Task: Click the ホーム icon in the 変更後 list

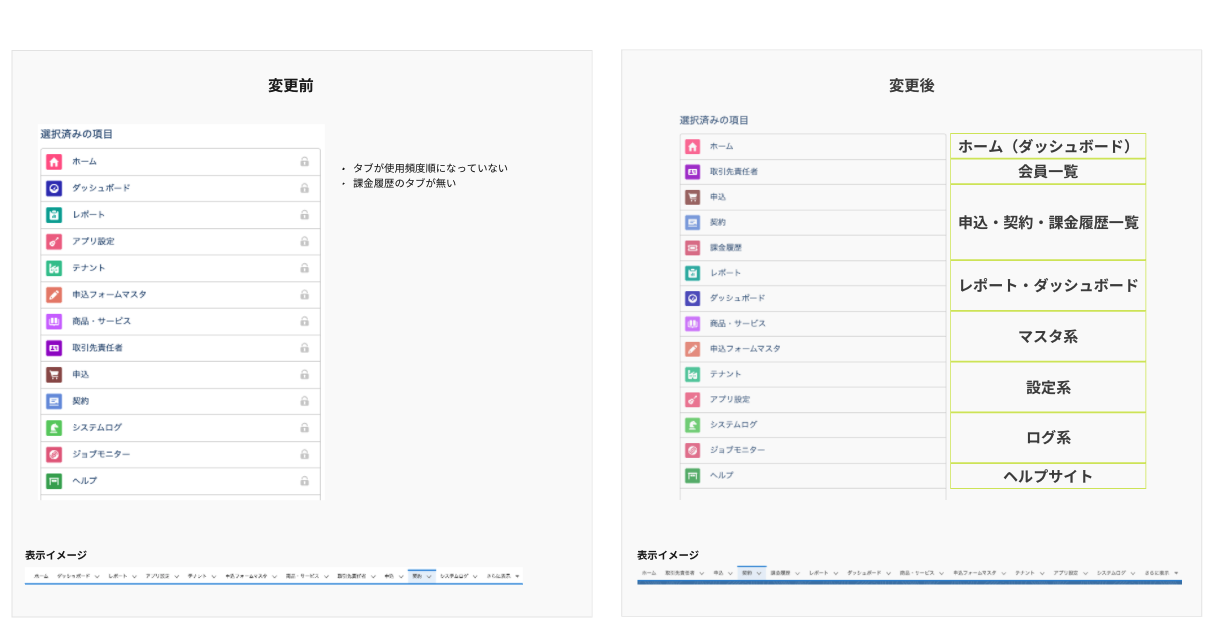Action: click(692, 146)
